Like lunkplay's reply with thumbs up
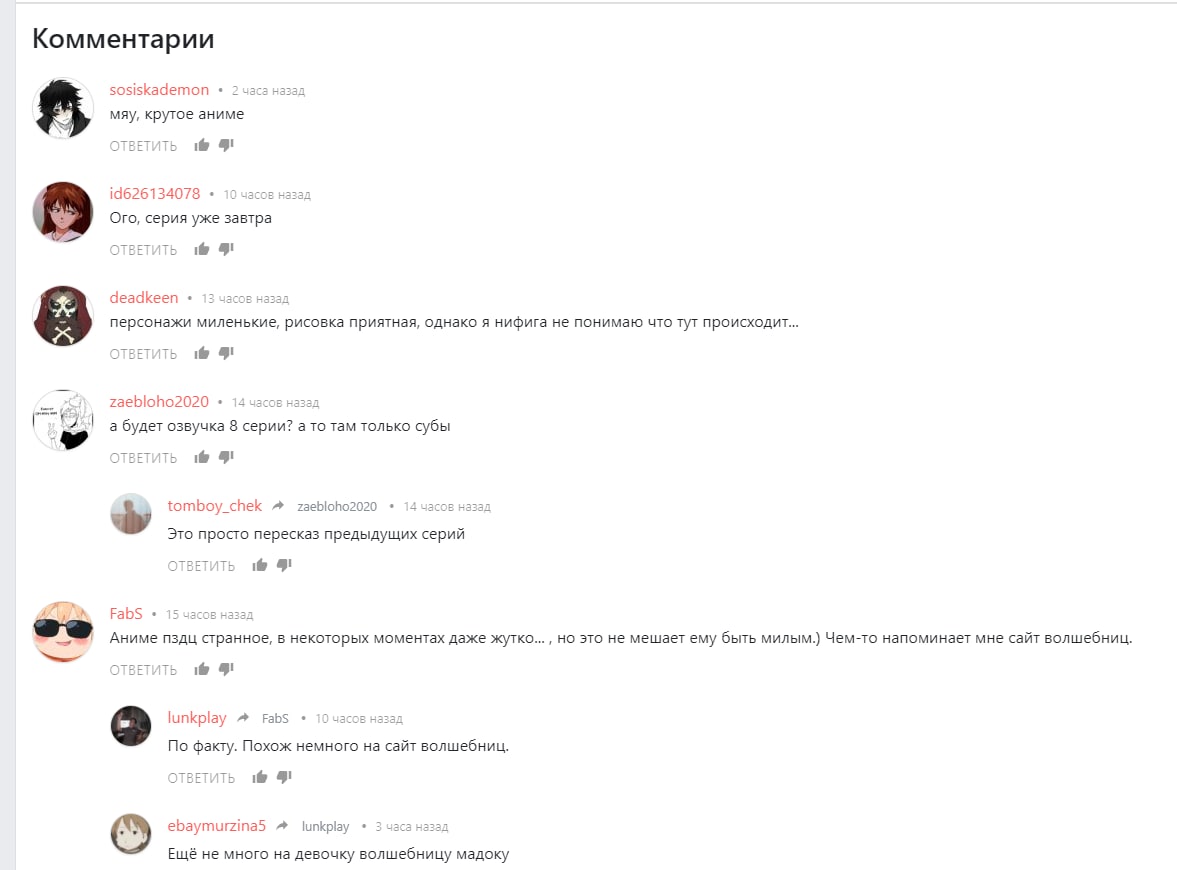 (259, 777)
